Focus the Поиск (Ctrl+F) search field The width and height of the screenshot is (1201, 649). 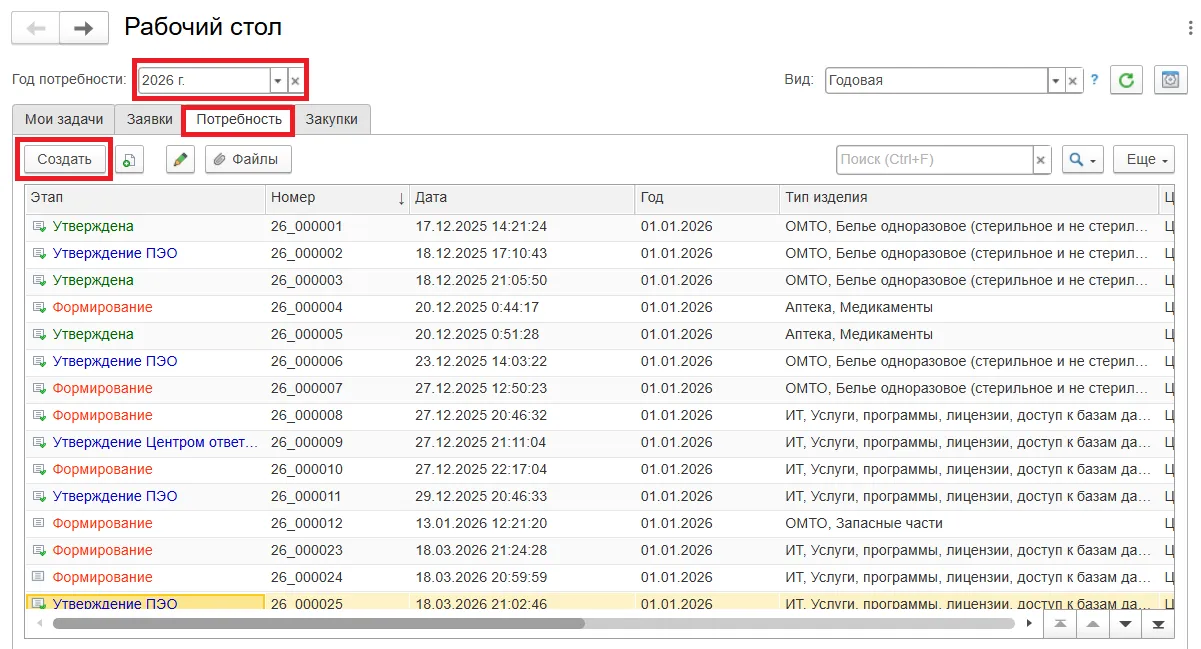click(x=935, y=160)
